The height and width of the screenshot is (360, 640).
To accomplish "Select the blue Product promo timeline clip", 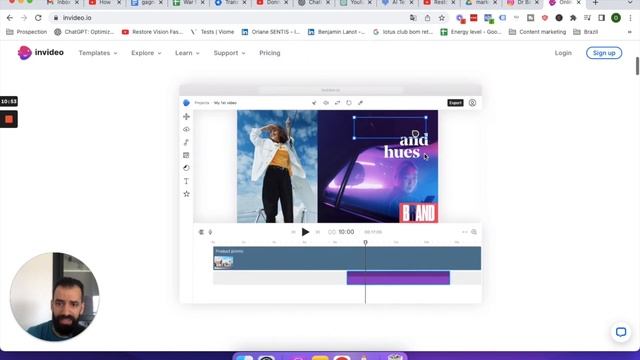I will (347, 258).
